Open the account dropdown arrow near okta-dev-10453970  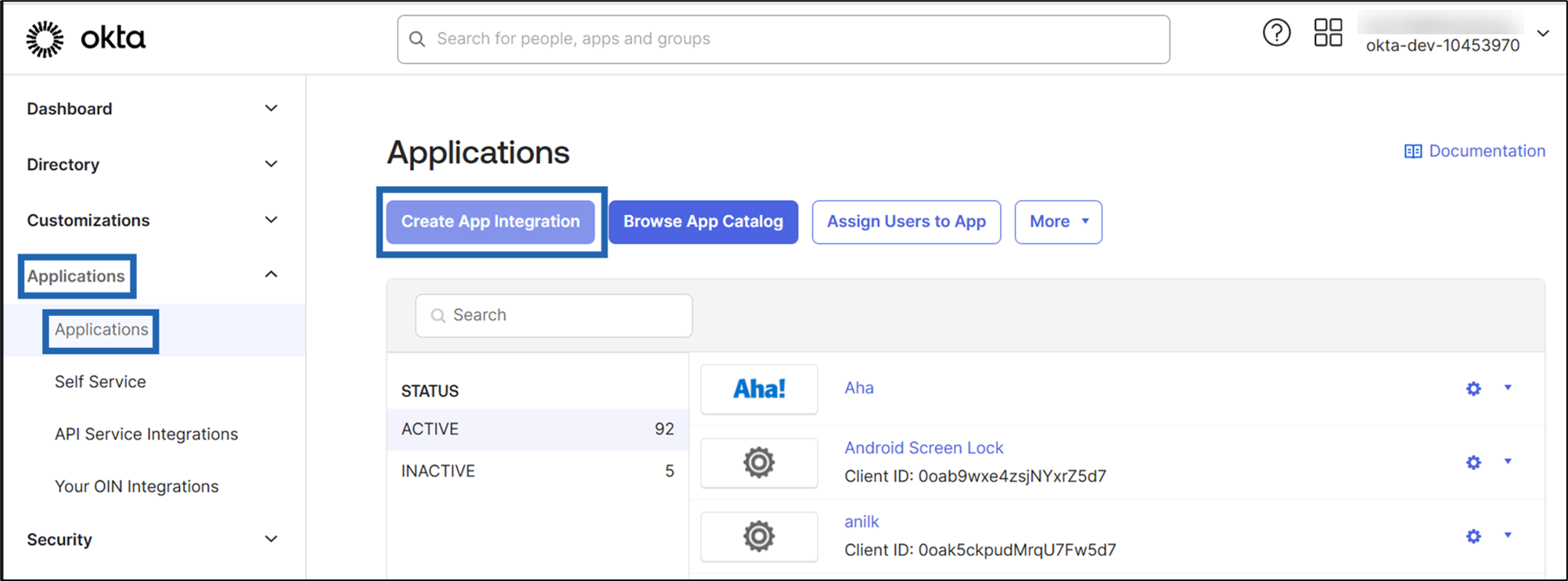(1542, 34)
